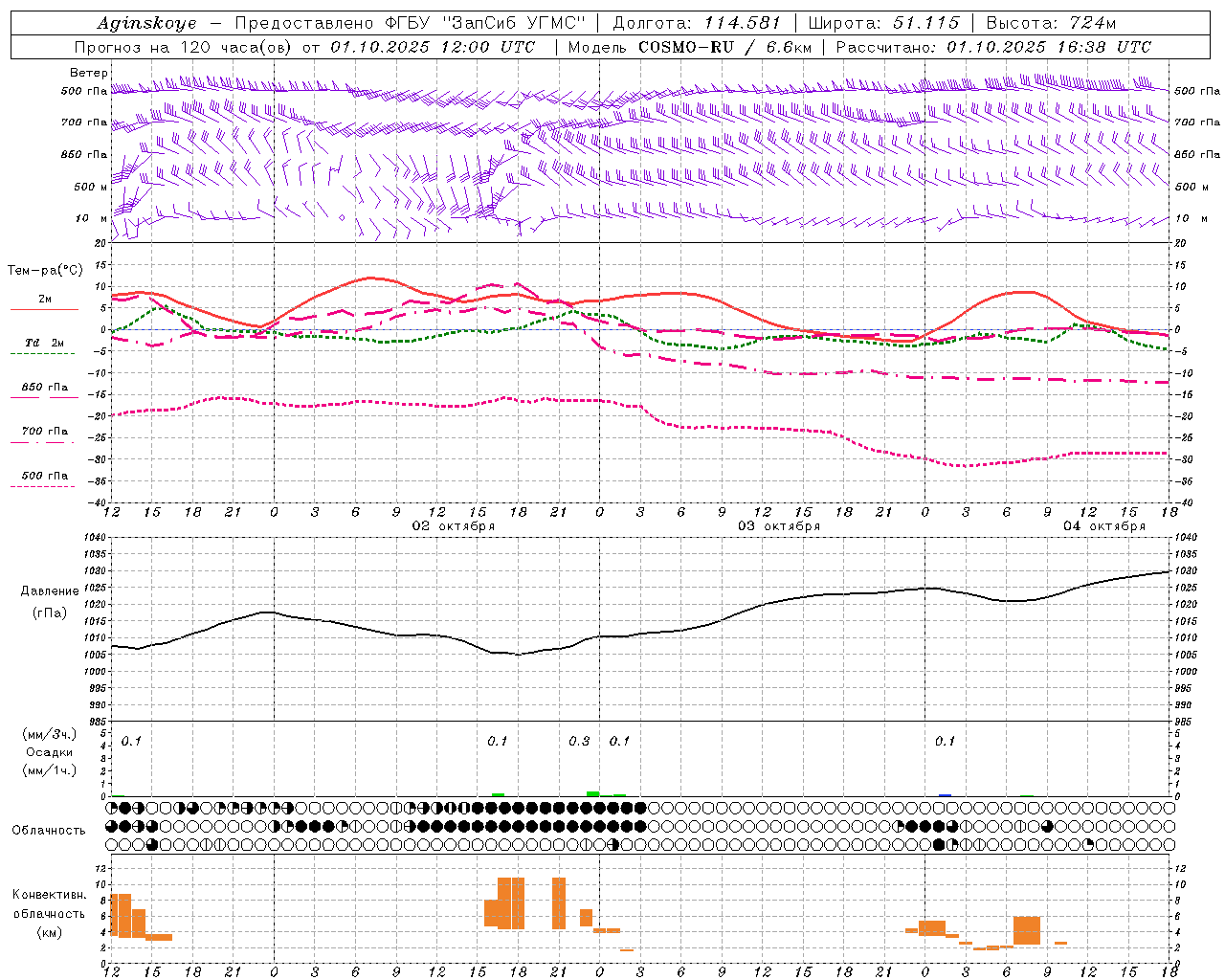
Task: Click the "Aginskoye" station title
Action: point(146,23)
